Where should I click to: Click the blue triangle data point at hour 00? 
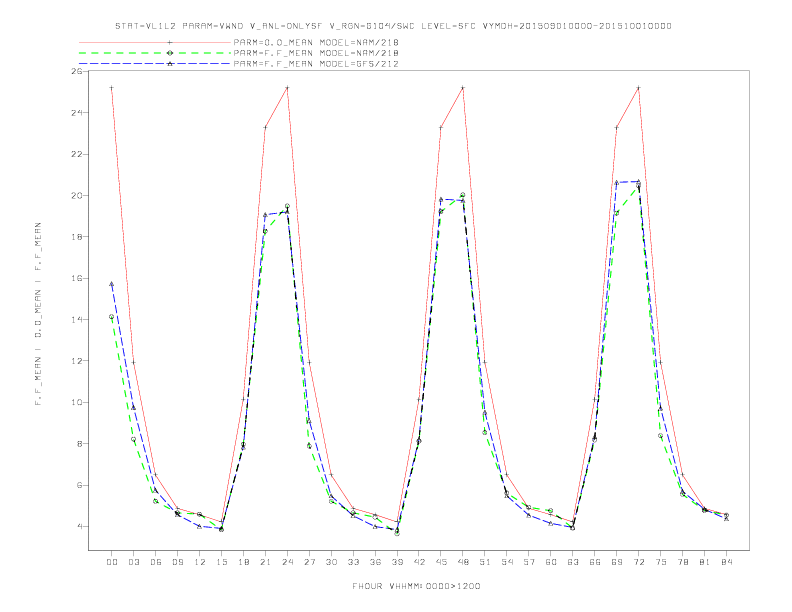pos(112,284)
